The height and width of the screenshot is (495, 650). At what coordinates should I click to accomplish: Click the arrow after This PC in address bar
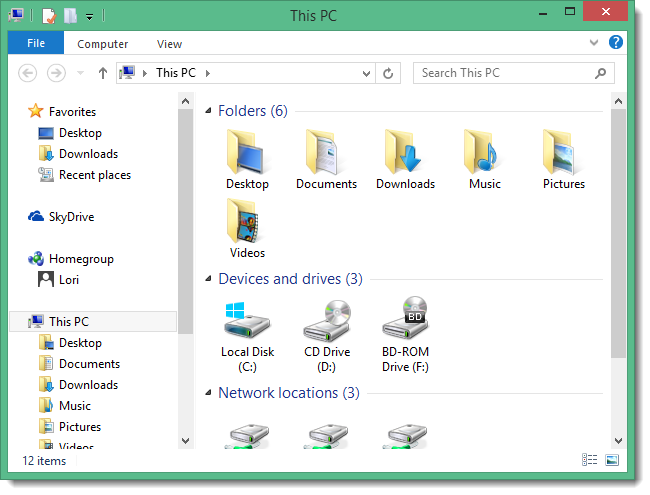pos(208,73)
